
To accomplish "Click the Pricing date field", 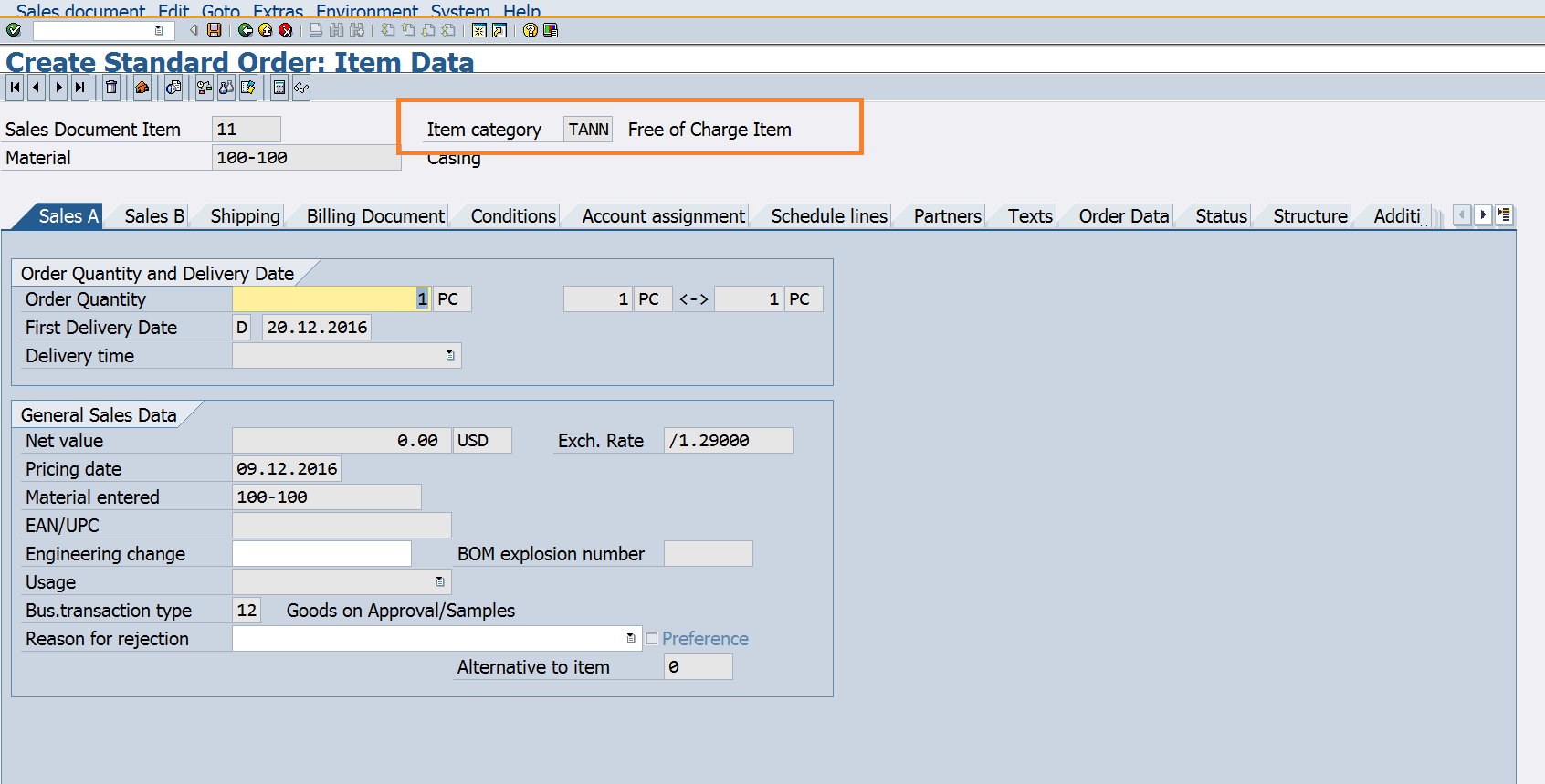I will tap(287, 469).
